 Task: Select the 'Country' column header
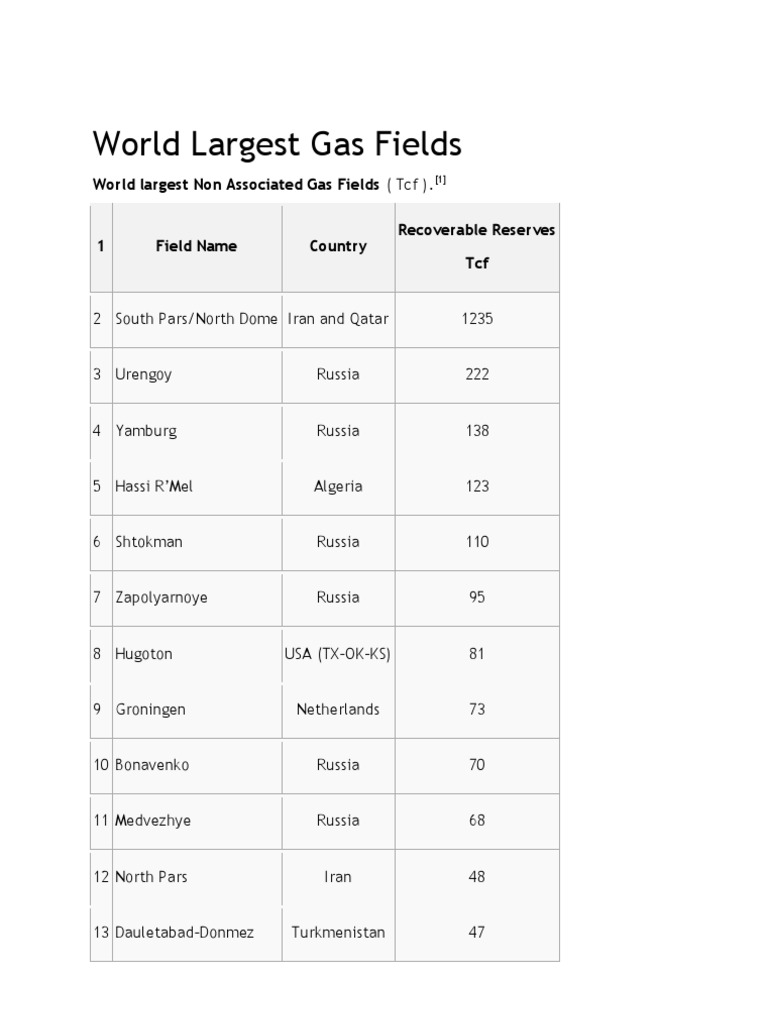tap(338, 246)
